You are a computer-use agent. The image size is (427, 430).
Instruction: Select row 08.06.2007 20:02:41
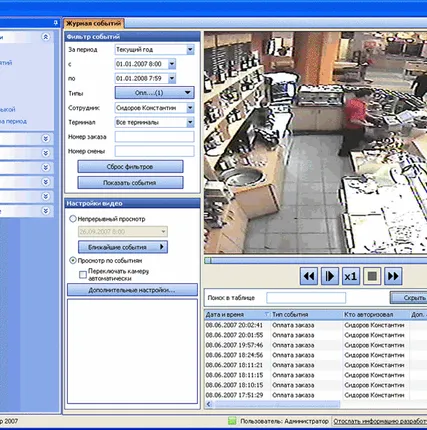(315, 325)
